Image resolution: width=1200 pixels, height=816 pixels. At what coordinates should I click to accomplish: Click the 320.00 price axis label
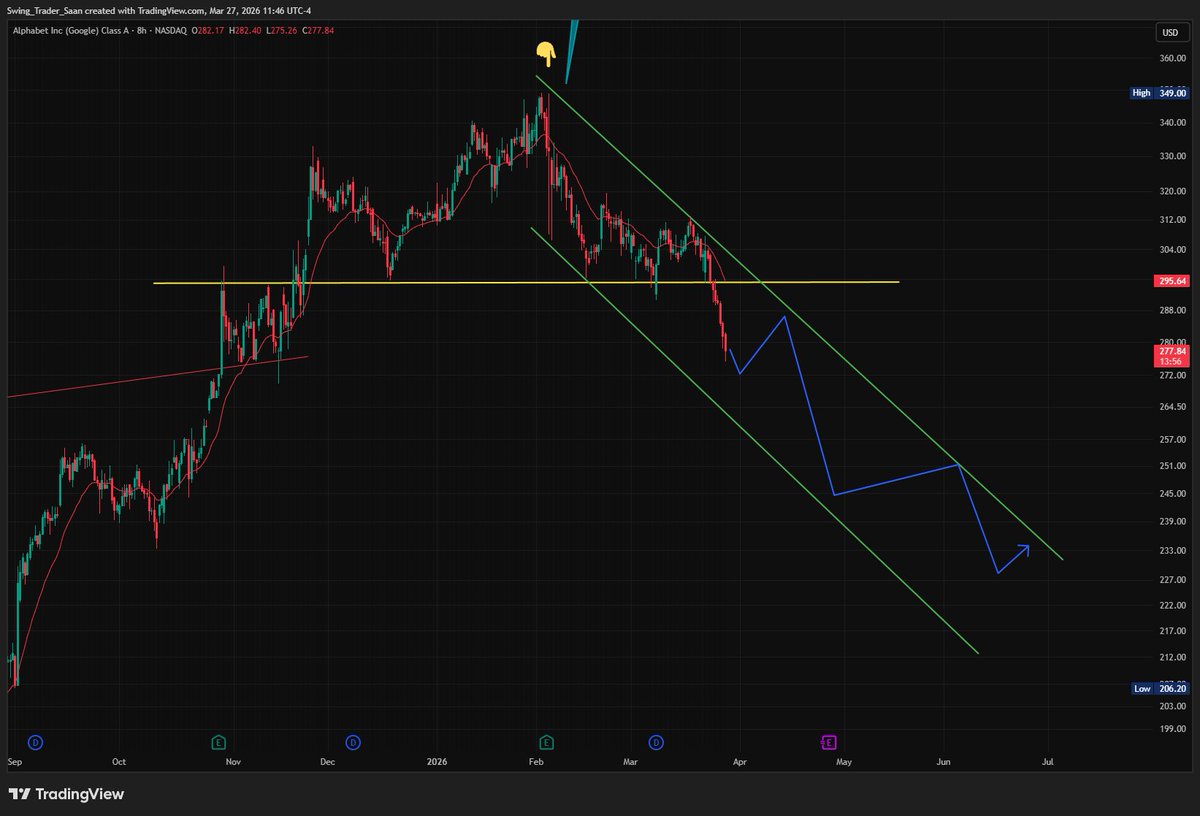1172,192
